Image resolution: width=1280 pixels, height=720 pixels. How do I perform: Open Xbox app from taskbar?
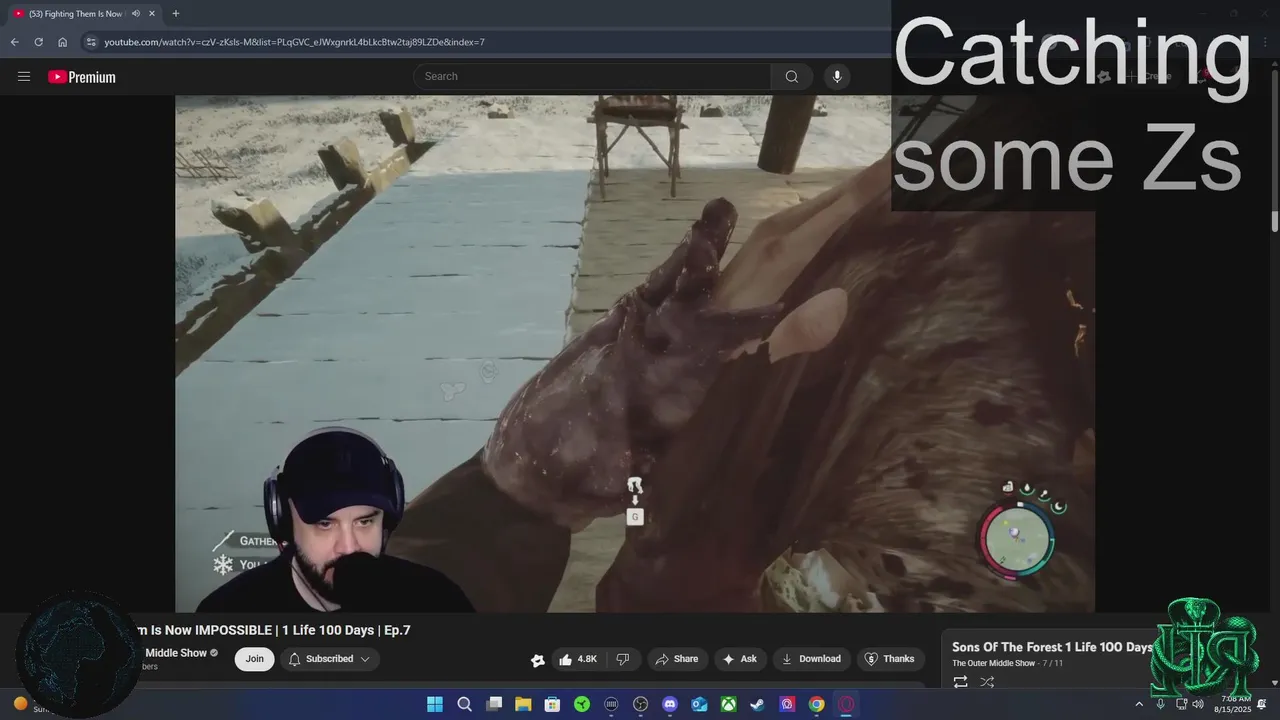tap(729, 704)
